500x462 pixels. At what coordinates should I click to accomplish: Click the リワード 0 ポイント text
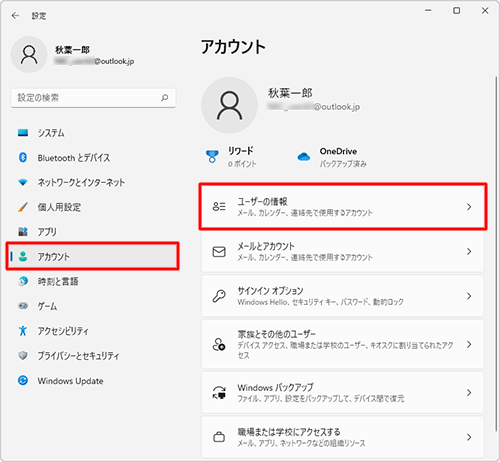tap(242, 164)
